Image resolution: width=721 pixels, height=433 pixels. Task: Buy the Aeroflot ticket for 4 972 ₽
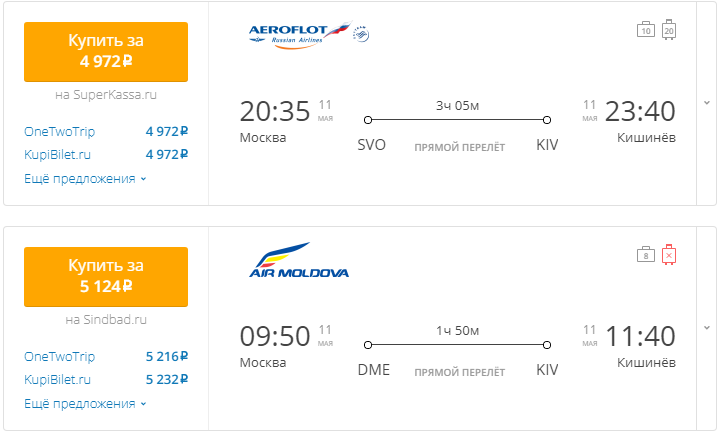pyautogui.click(x=106, y=51)
